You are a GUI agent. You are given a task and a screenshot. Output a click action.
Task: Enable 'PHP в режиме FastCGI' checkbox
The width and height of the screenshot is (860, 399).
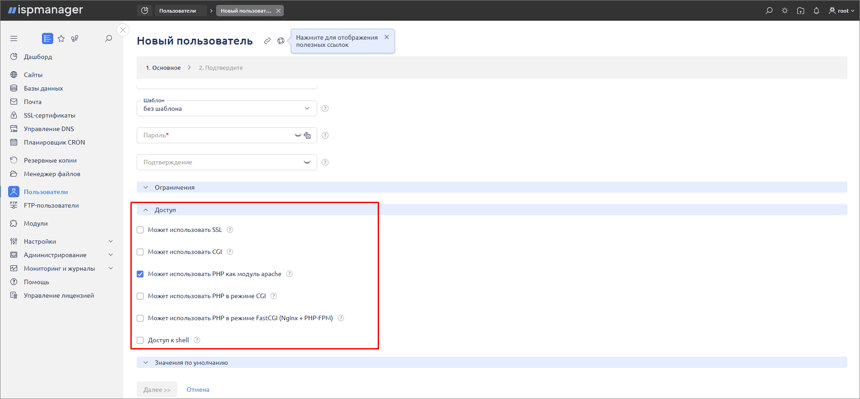[140, 318]
